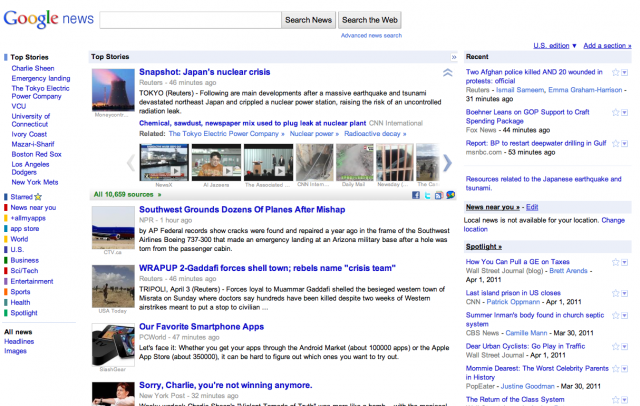
Task: Star The Return of the Class System
Action: click(616, 399)
